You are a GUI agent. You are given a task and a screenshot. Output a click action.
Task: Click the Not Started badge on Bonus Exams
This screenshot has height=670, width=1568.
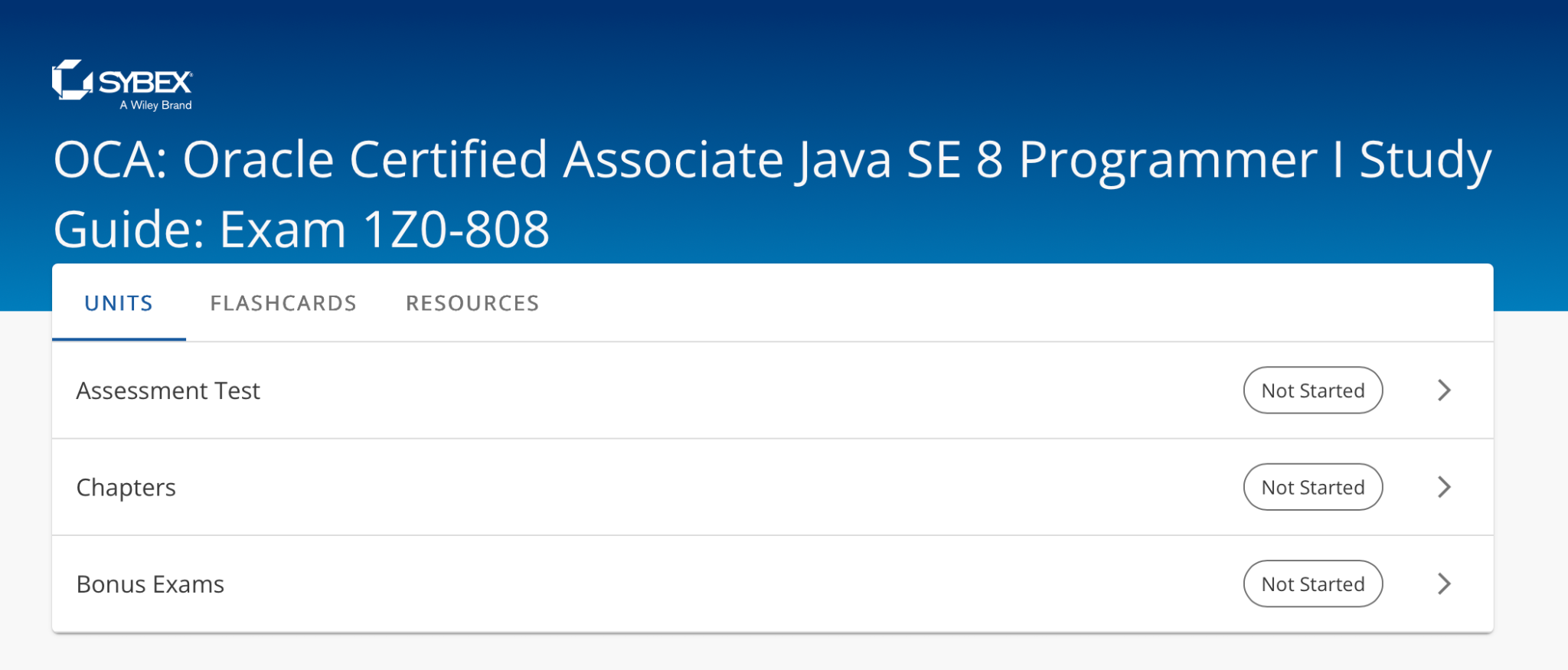click(x=1312, y=584)
